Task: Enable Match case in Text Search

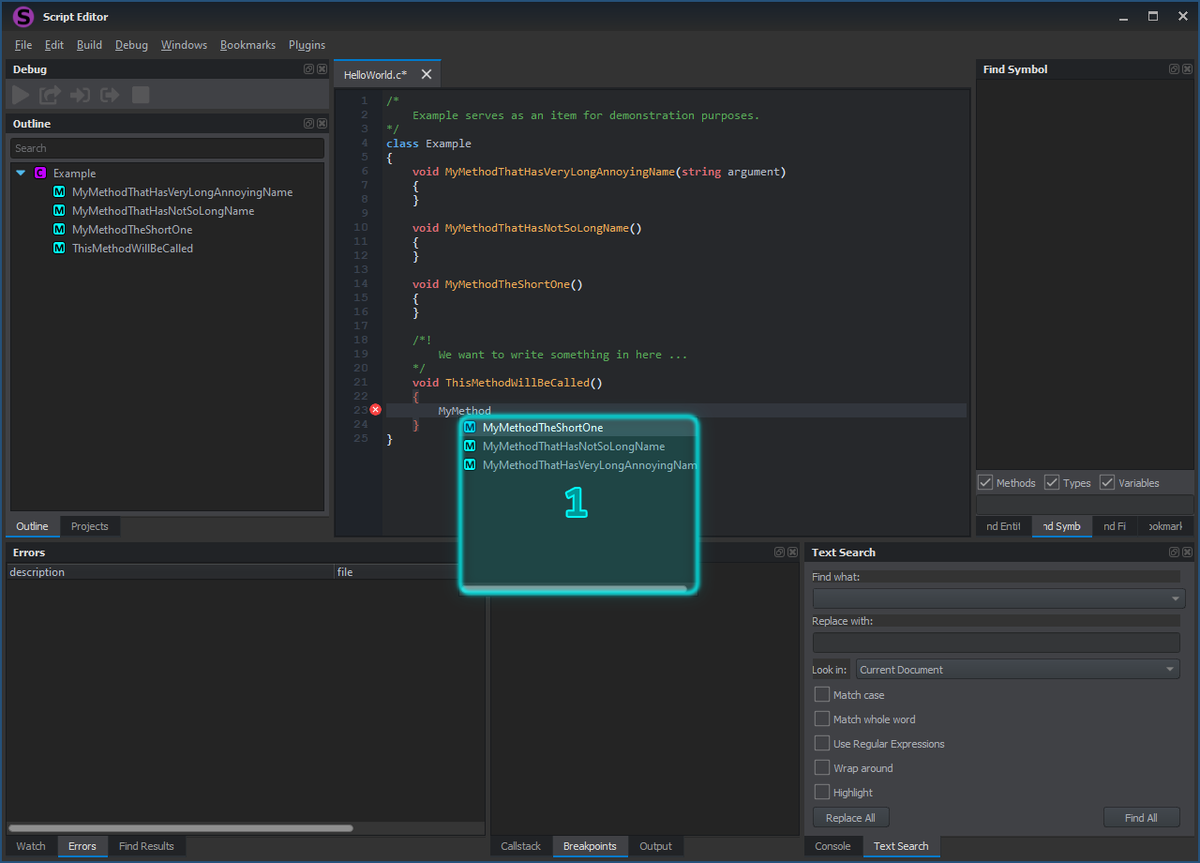Action: tap(822, 694)
